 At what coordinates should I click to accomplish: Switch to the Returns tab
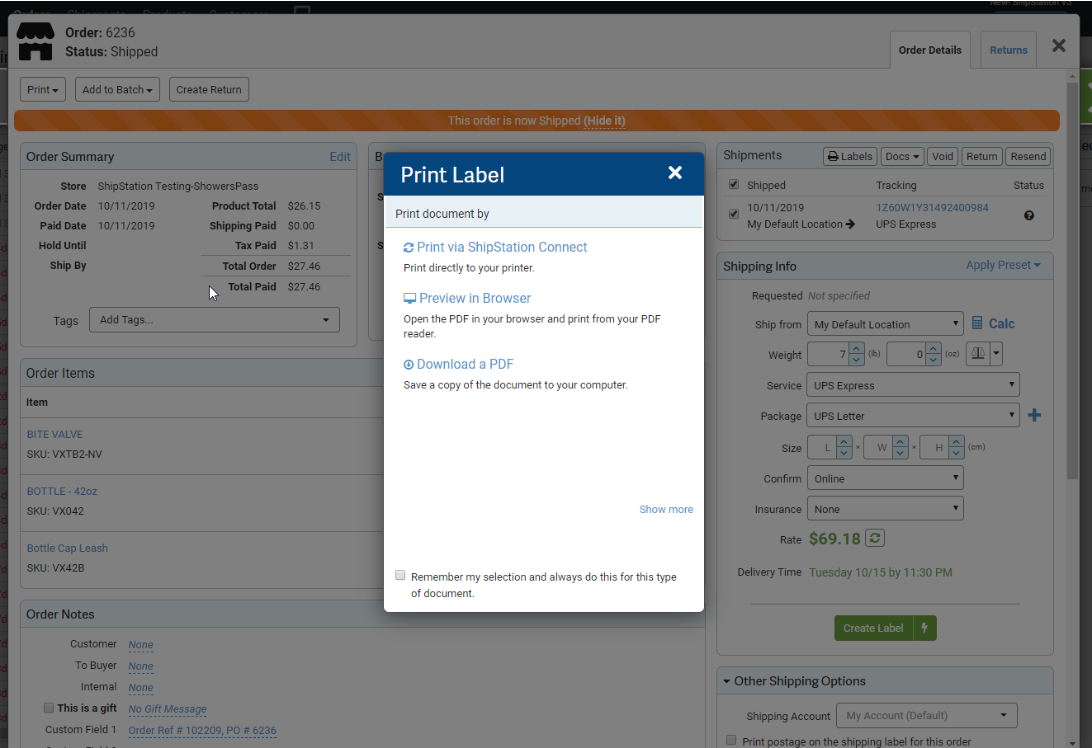pyautogui.click(x=1008, y=50)
